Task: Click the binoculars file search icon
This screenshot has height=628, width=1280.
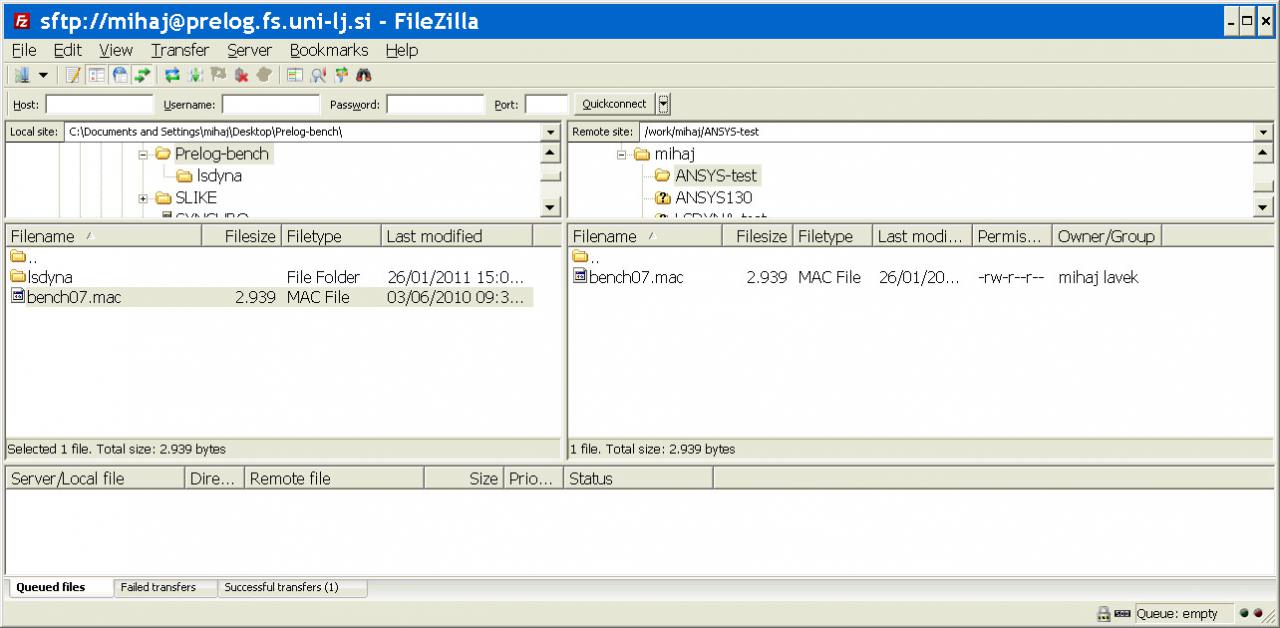Action: tap(364, 75)
